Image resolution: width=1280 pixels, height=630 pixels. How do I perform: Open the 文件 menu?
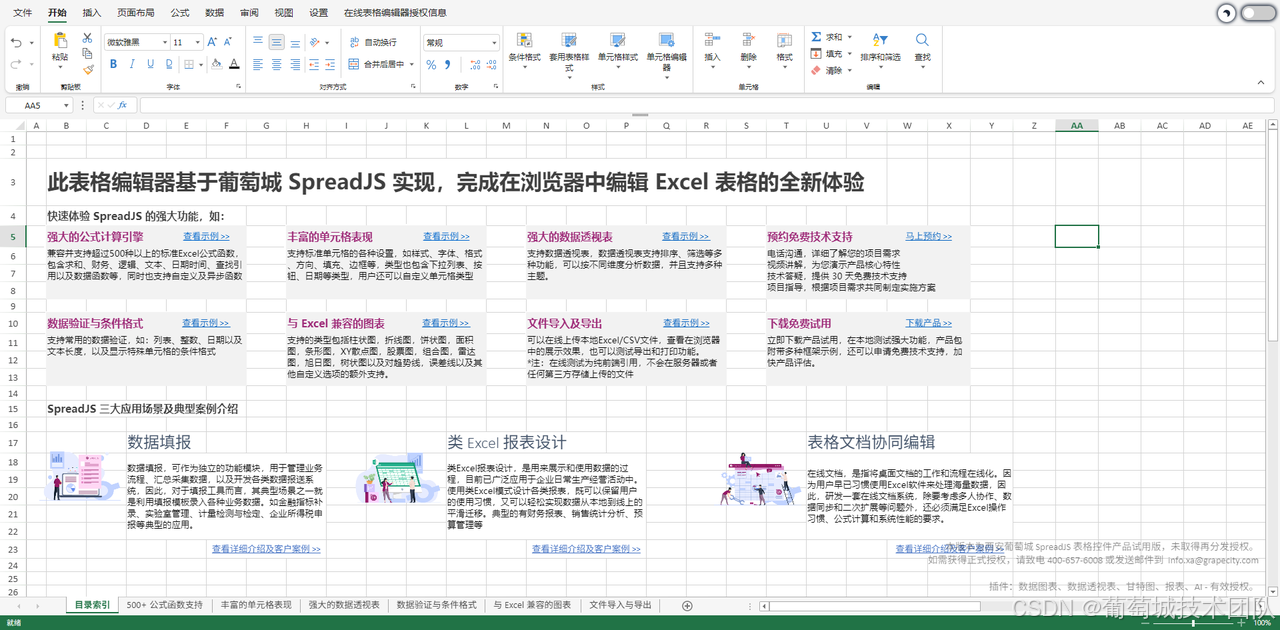(x=22, y=13)
